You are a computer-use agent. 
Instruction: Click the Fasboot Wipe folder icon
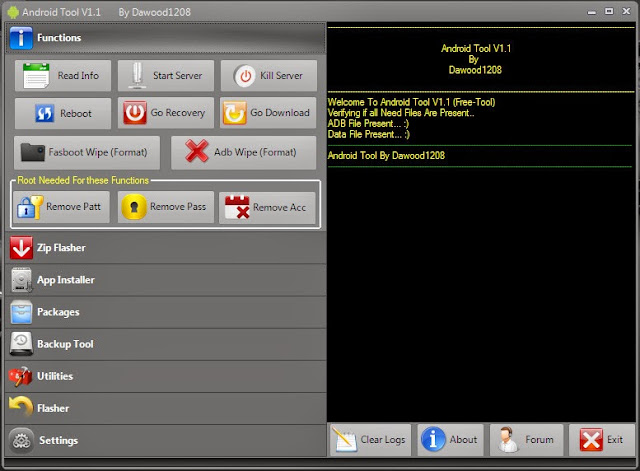pyautogui.click(x=33, y=152)
